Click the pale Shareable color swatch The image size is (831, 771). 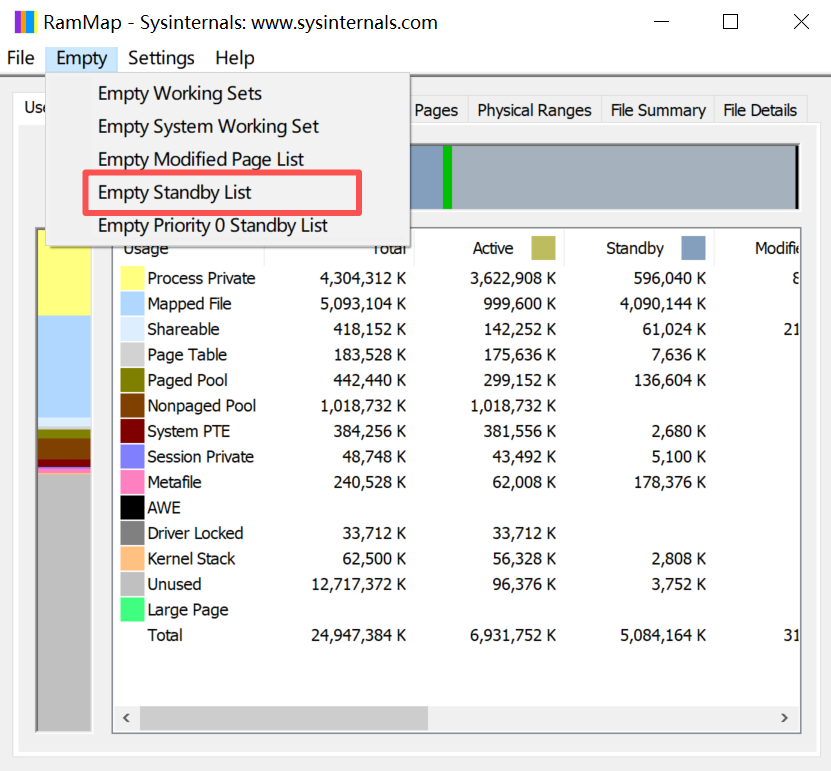(132, 329)
